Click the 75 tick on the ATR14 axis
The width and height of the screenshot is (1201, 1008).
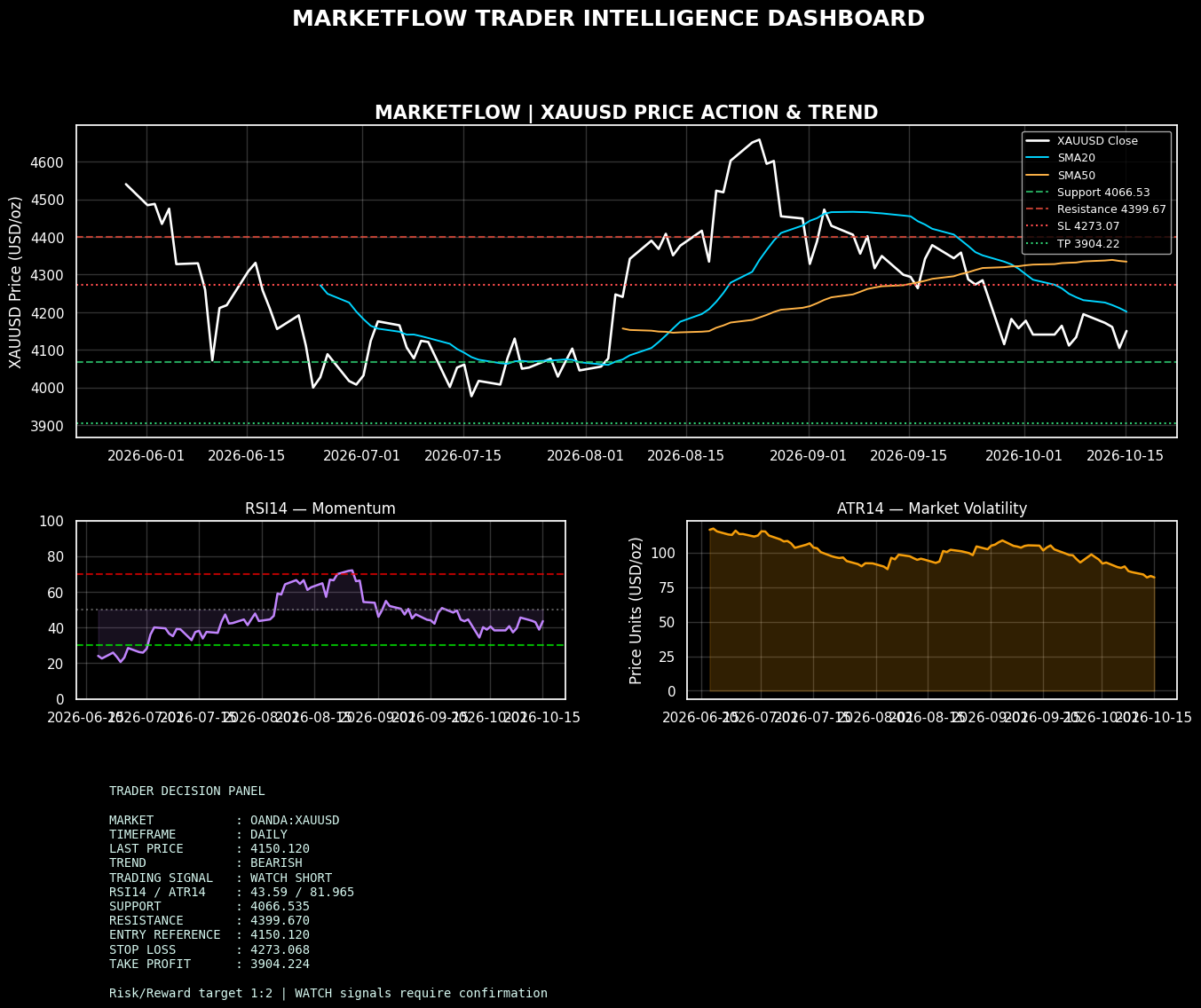(668, 587)
